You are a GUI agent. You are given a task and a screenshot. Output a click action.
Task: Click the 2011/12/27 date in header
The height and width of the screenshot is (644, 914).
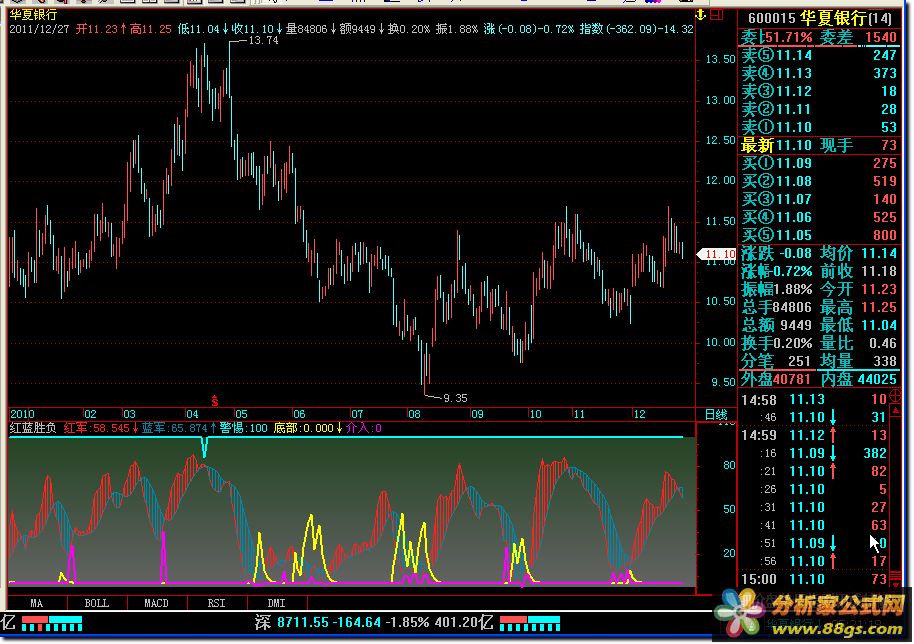(x=40, y=29)
